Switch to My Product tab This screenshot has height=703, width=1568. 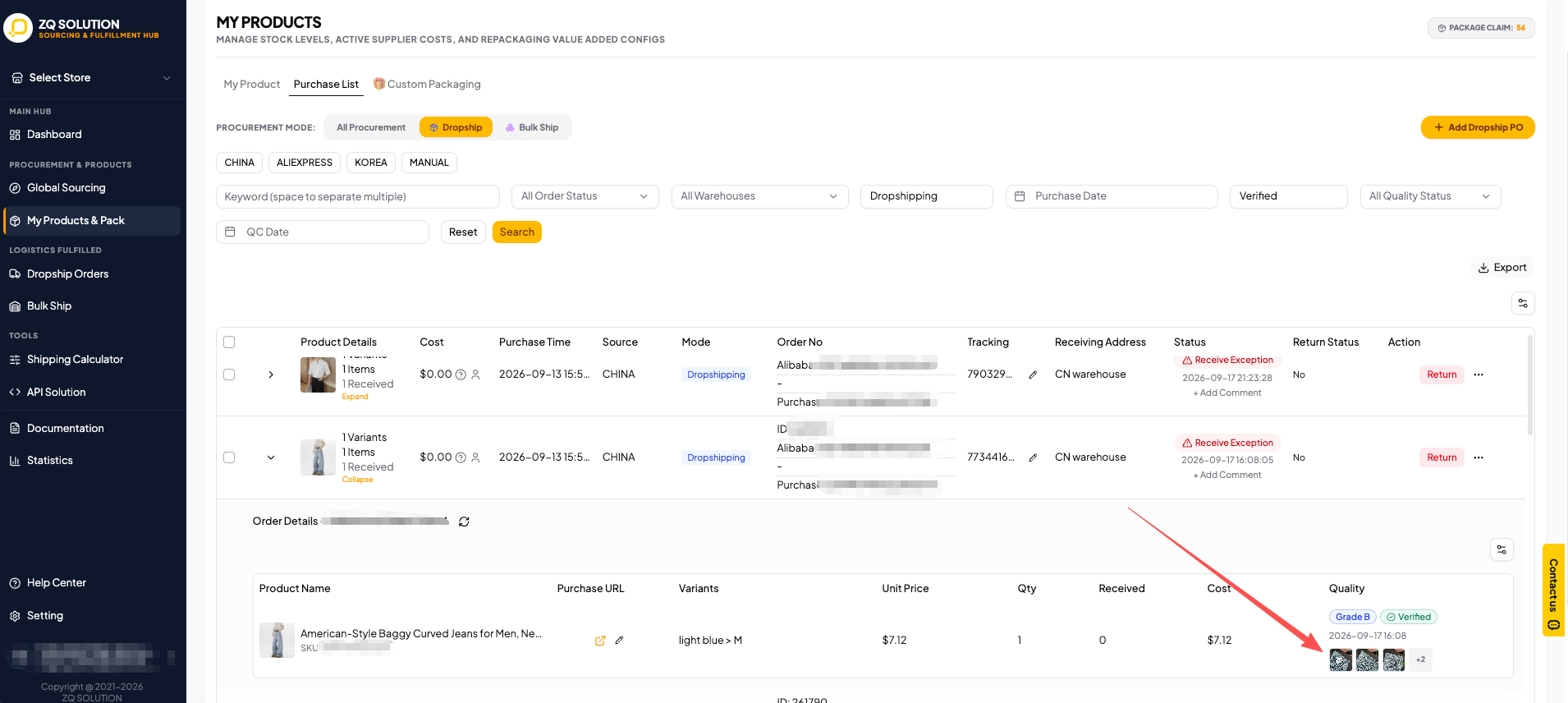252,85
